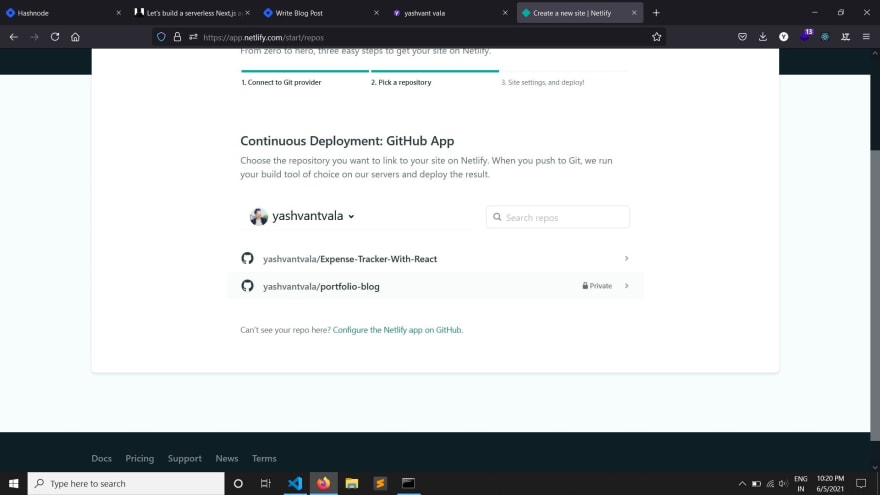Click the React developer tools extension icon
The width and height of the screenshot is (880, 495).
tap(825, 37)
